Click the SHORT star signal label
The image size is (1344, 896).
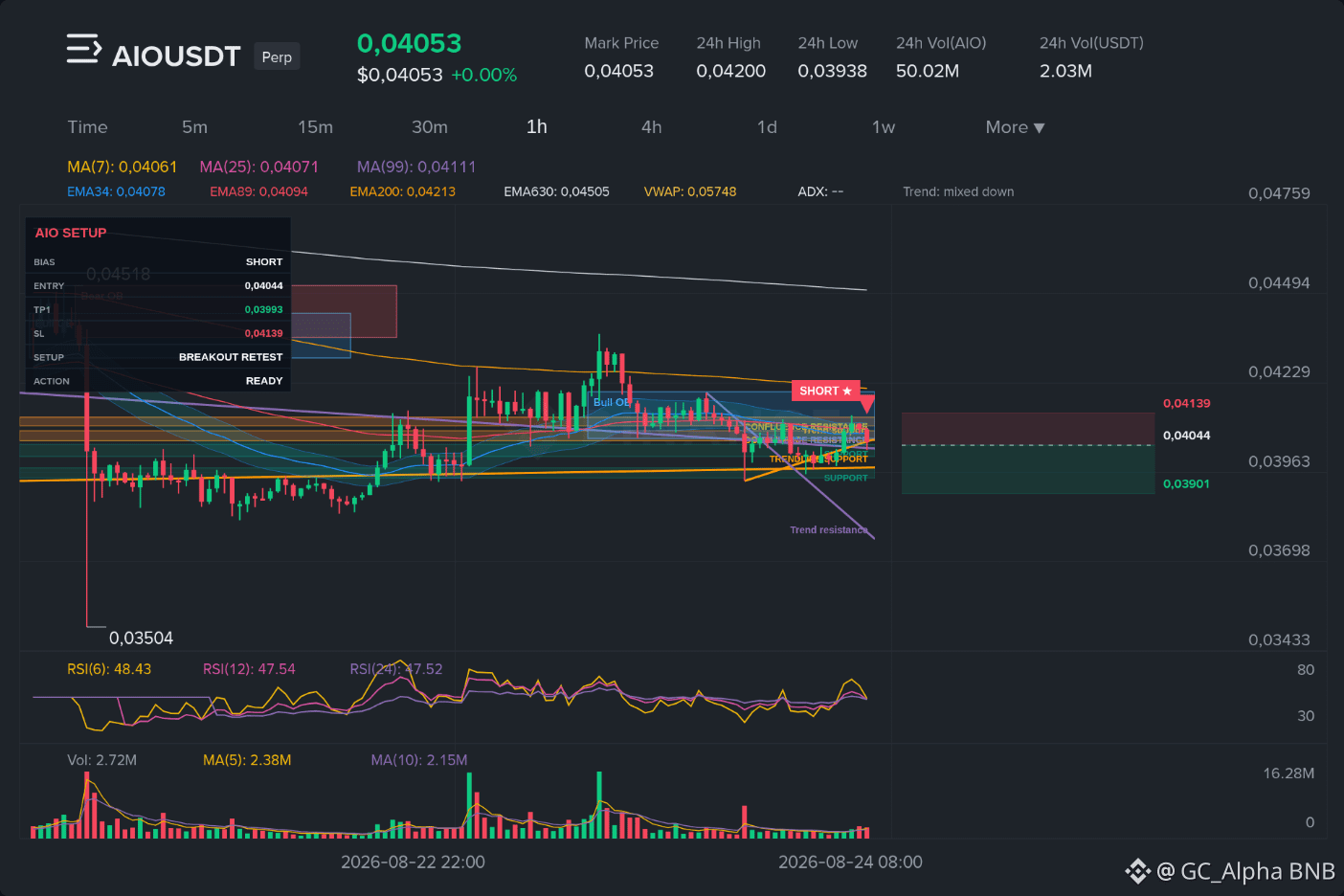point(825,391)
